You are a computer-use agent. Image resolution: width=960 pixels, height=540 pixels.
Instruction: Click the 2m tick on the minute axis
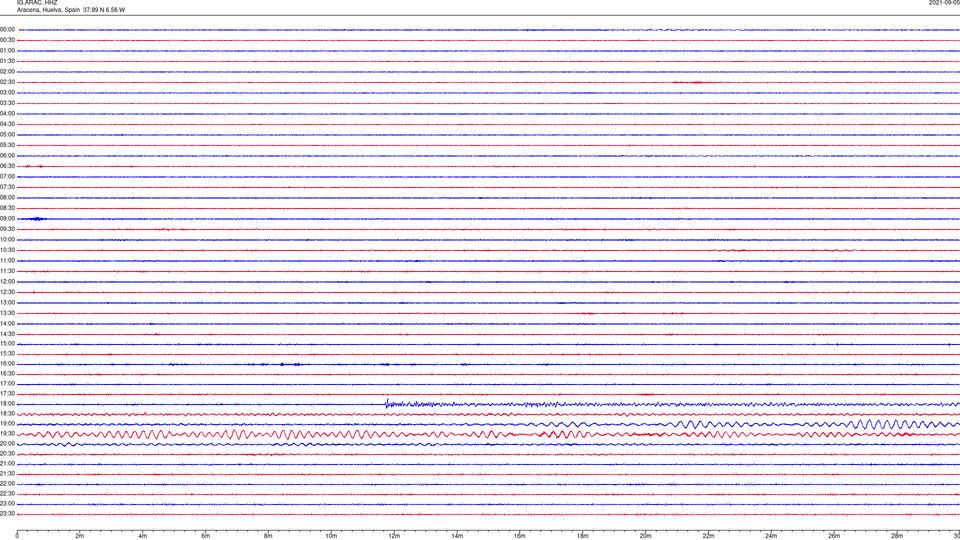click(80, 536)
